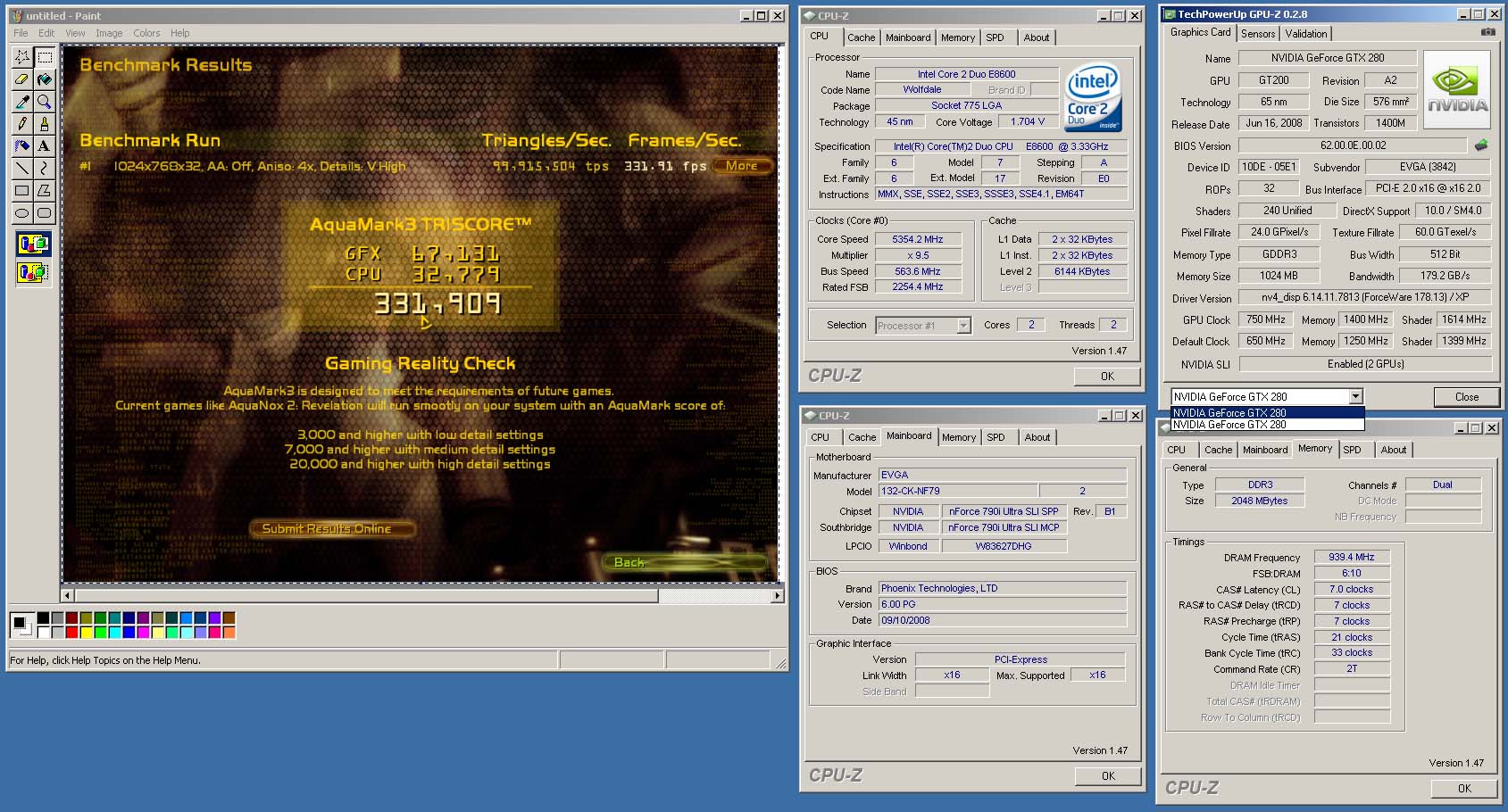Viewport: 1508px width, 812px height.
Task: Choose second unhighlighted GTX 280 list entry
Action: point(1267,424)
